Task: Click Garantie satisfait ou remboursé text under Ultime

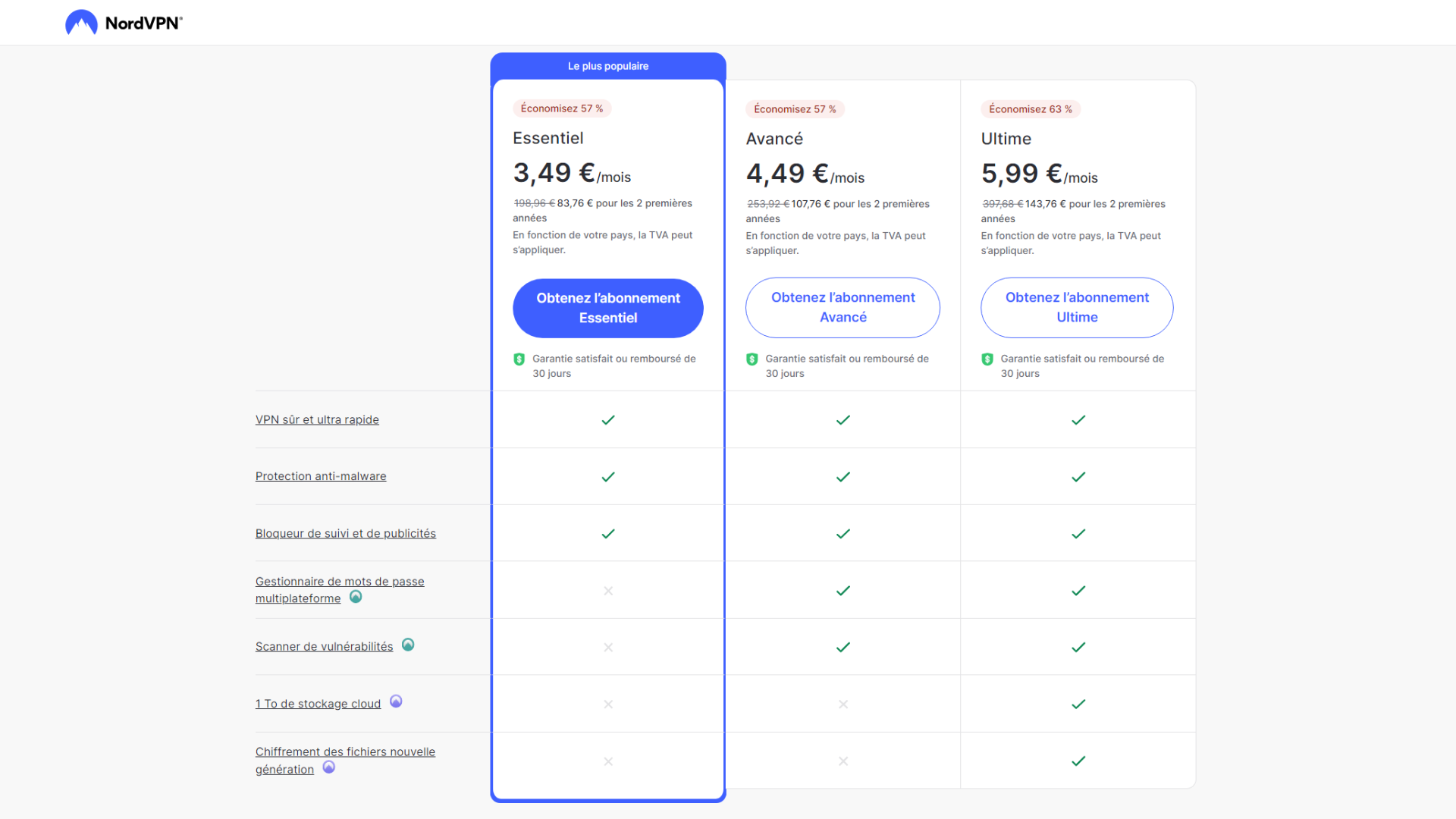Action: point(1082,366)
